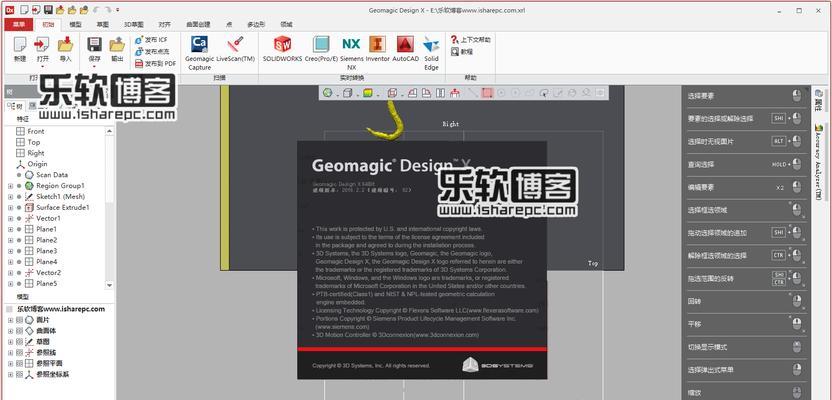Expand the 参照线 model tree node
The width and height of the screenshot is (832, 400).
point(10,353)
